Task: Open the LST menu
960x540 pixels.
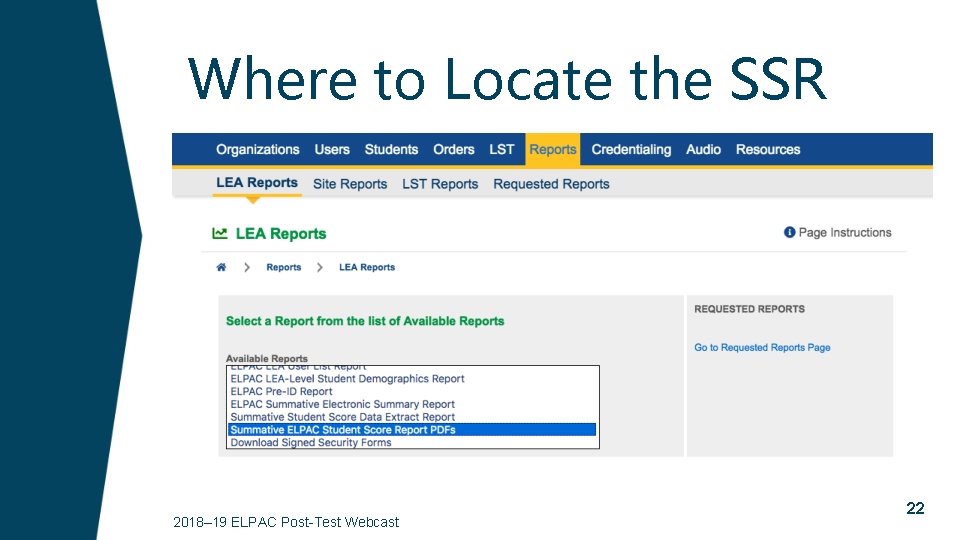Action: pos(501,149)
